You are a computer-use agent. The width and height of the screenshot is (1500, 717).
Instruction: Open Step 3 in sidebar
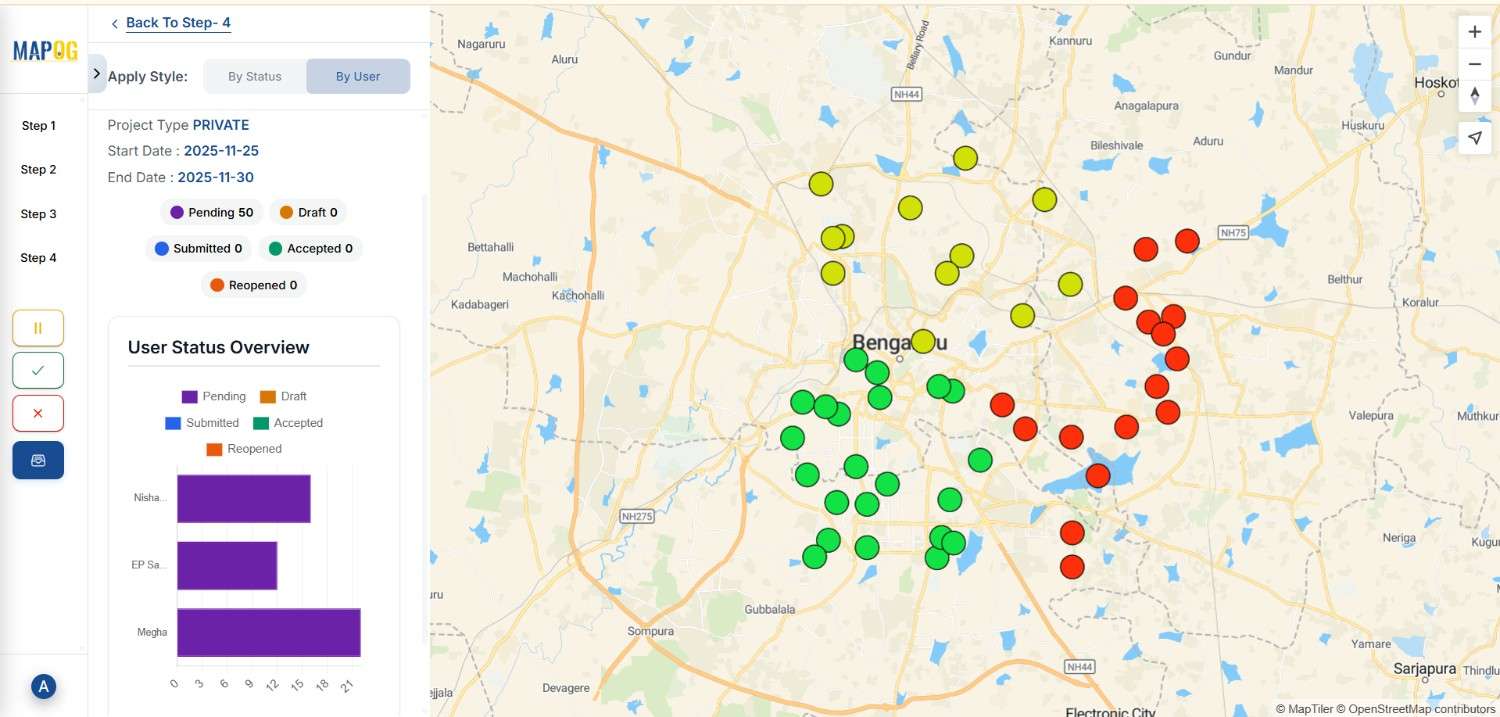(x=39, y=214)
